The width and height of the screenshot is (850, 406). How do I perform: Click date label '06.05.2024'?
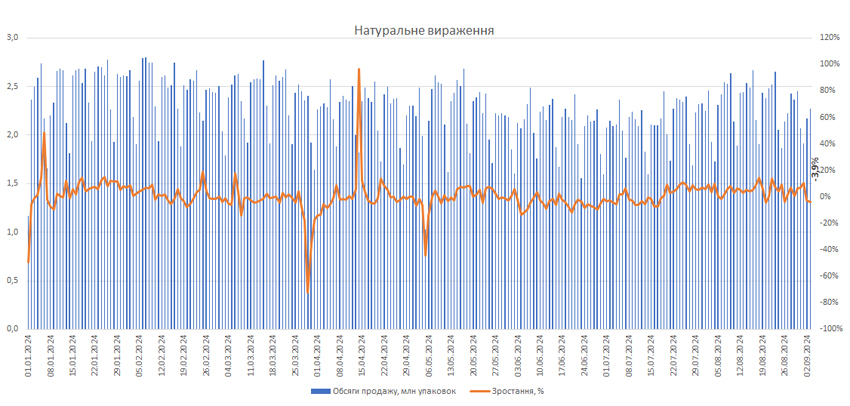click(429, 355)
